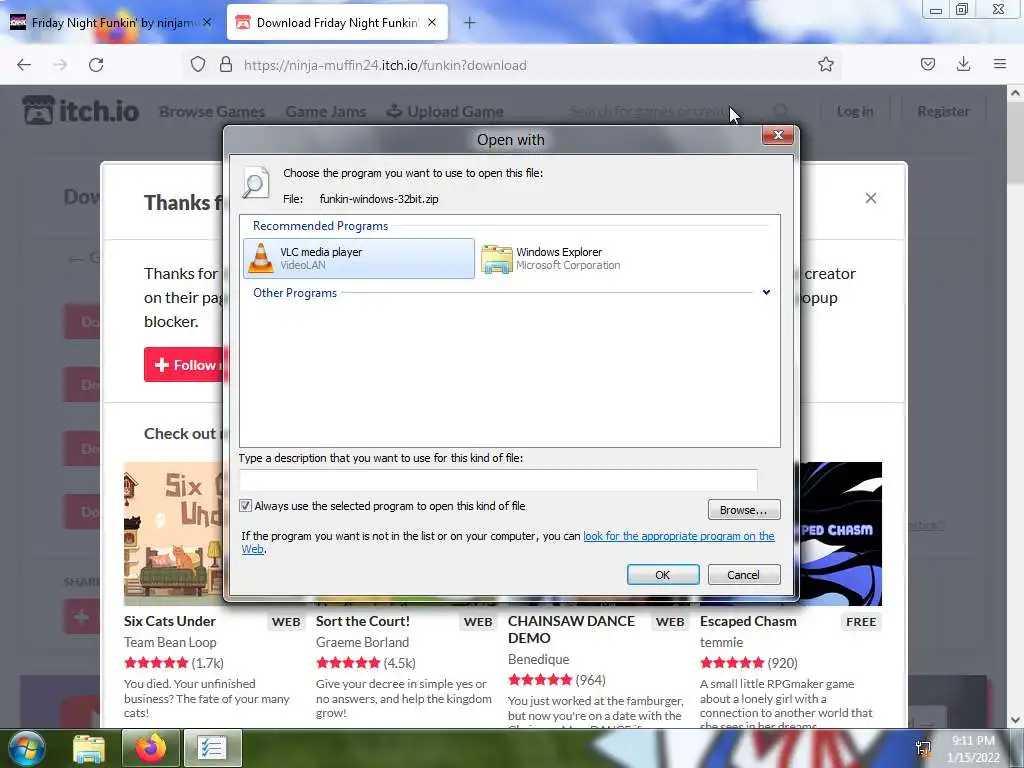Image resolution: width=1024 pixels, height=768 pixels.
Task: Close the Thanks popup on itch.io
Action: coord(871,198)
